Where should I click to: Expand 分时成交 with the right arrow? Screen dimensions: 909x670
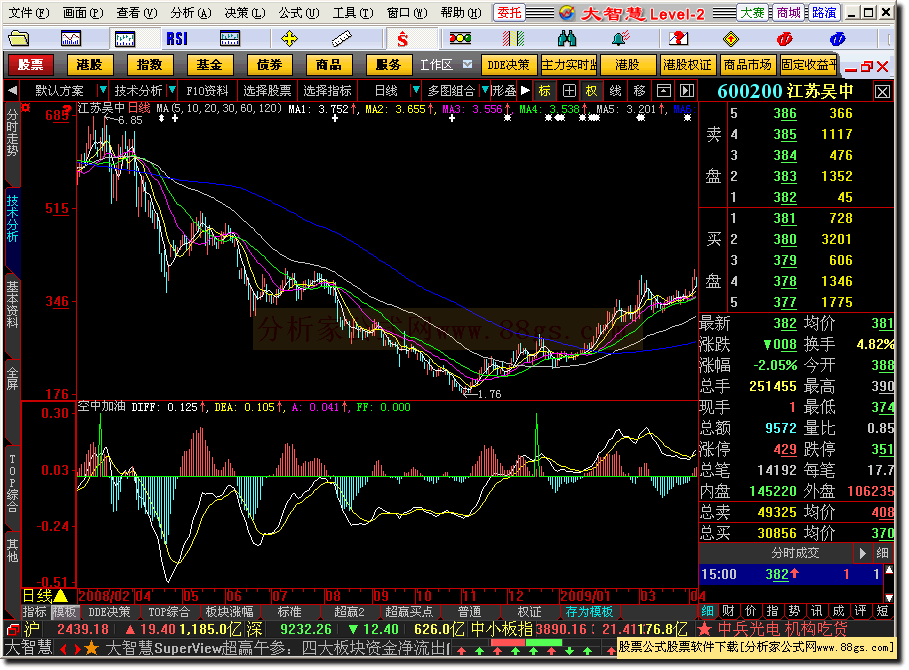click(x=862, y=553)
